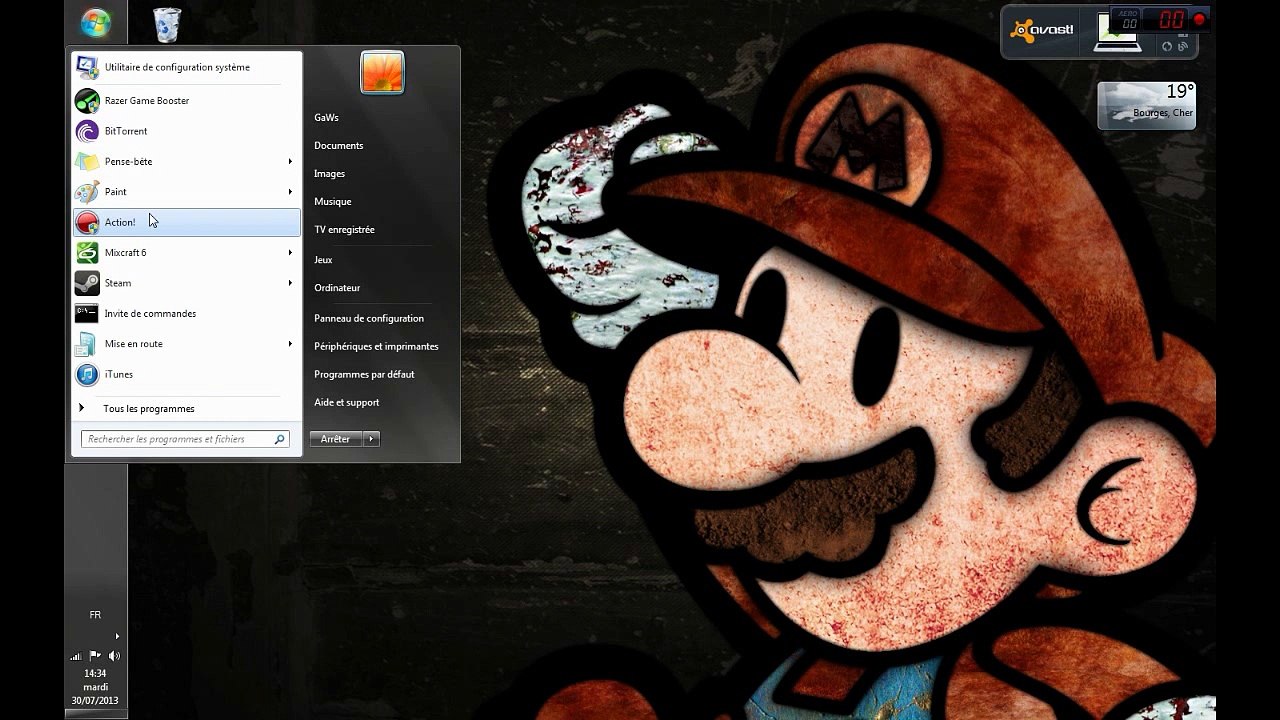This screenshot has height=720, width=1280.
Task: Open the shutdown options arrow beside Arrêter
Action: click(371, 439)
